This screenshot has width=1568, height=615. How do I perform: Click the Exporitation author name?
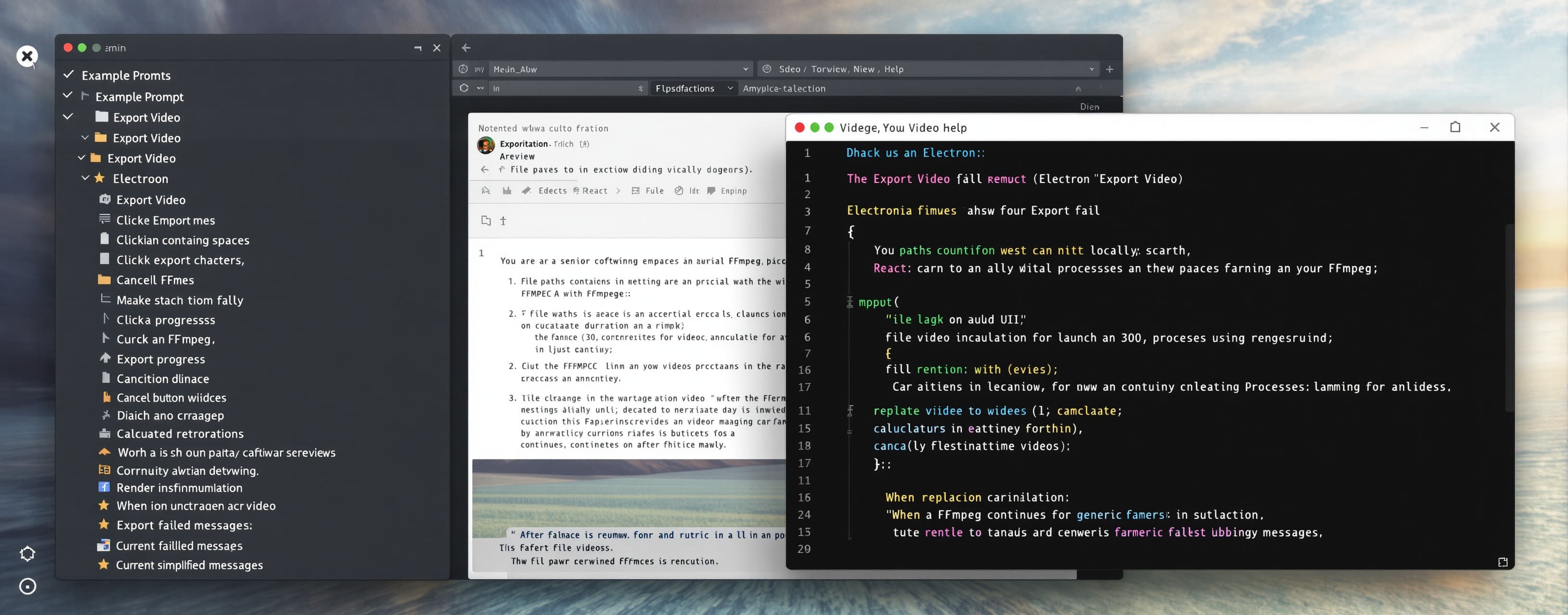tap(524, 144)
